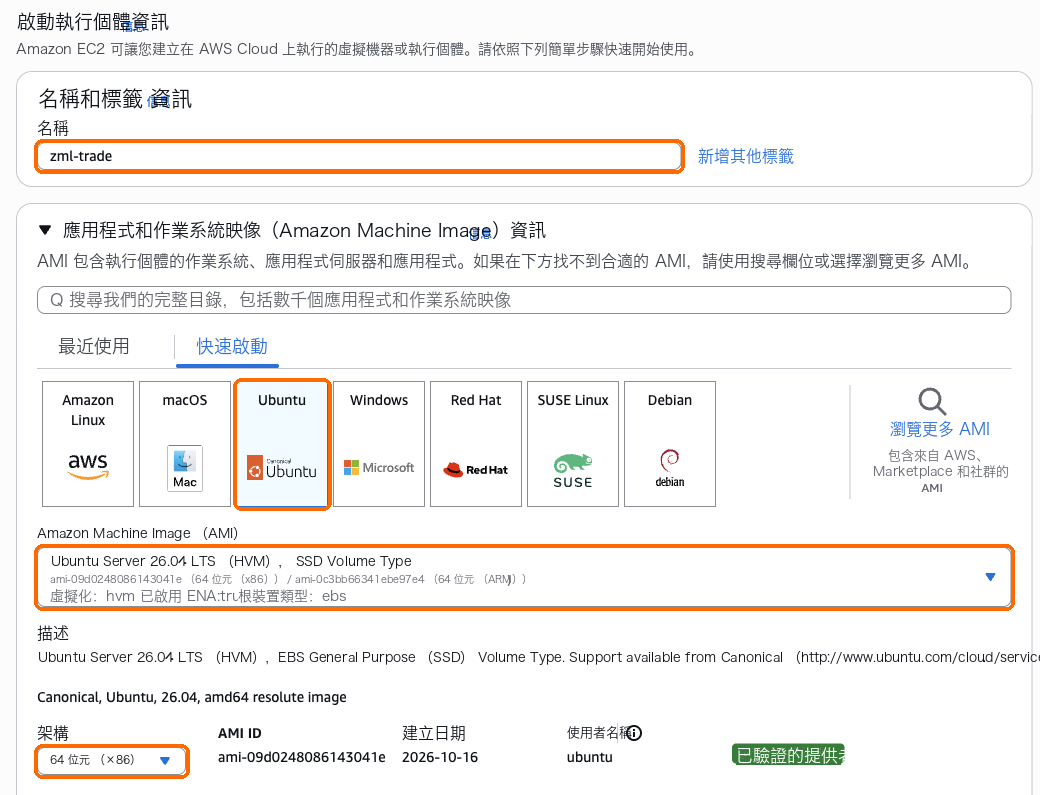Select the Debian AMI tile
The width and height of the screenshot is (1040, 795).
click(670, 444)
